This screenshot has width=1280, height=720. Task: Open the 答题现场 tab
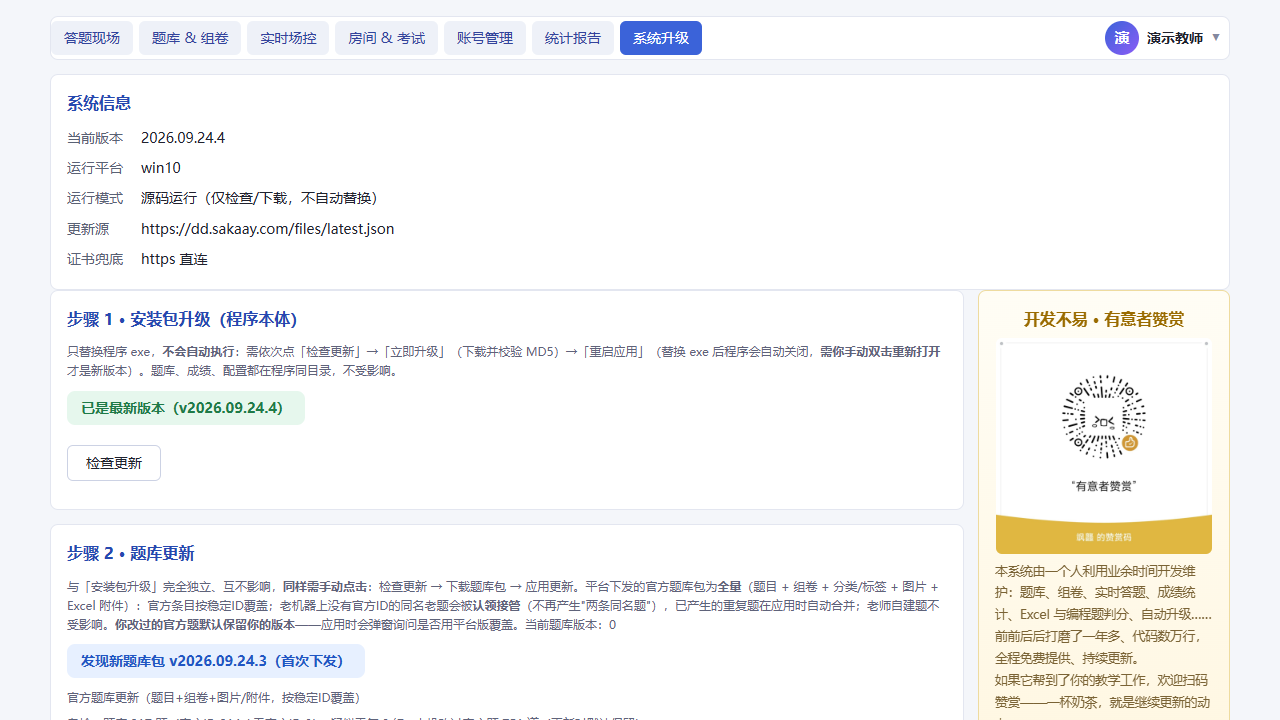(92, 38)
